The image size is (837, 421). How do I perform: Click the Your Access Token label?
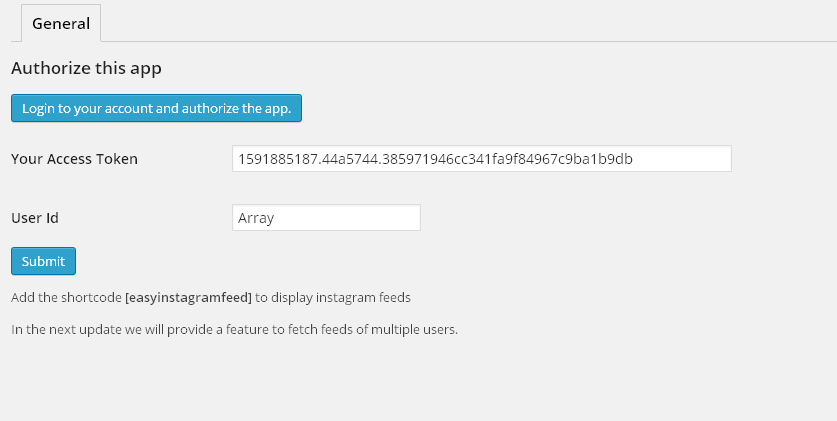pyautogui.click(x=74, y=159)
